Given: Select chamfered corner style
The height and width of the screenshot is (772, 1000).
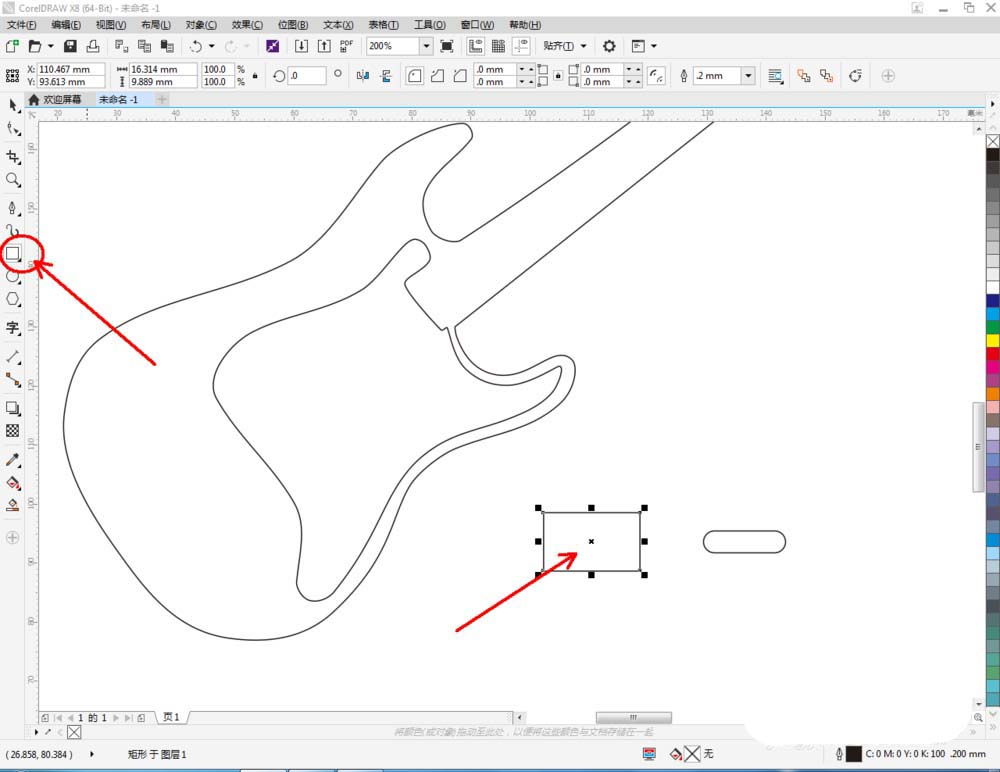Looking at the screenshot, I should tap(460, 76).
